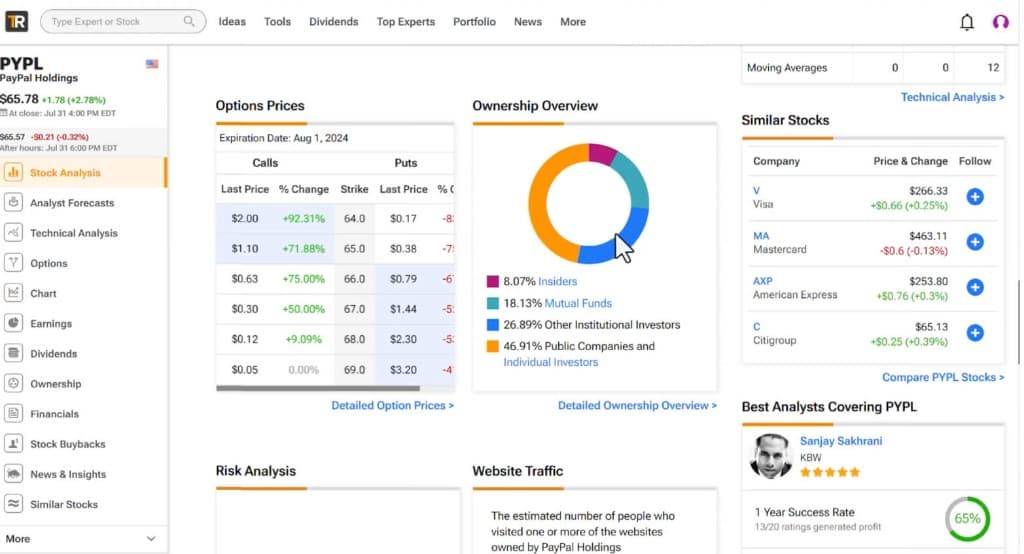1024x554 pixels.
Task: Follow Citigroup with the plus button
Action: (x=975, y=333)
